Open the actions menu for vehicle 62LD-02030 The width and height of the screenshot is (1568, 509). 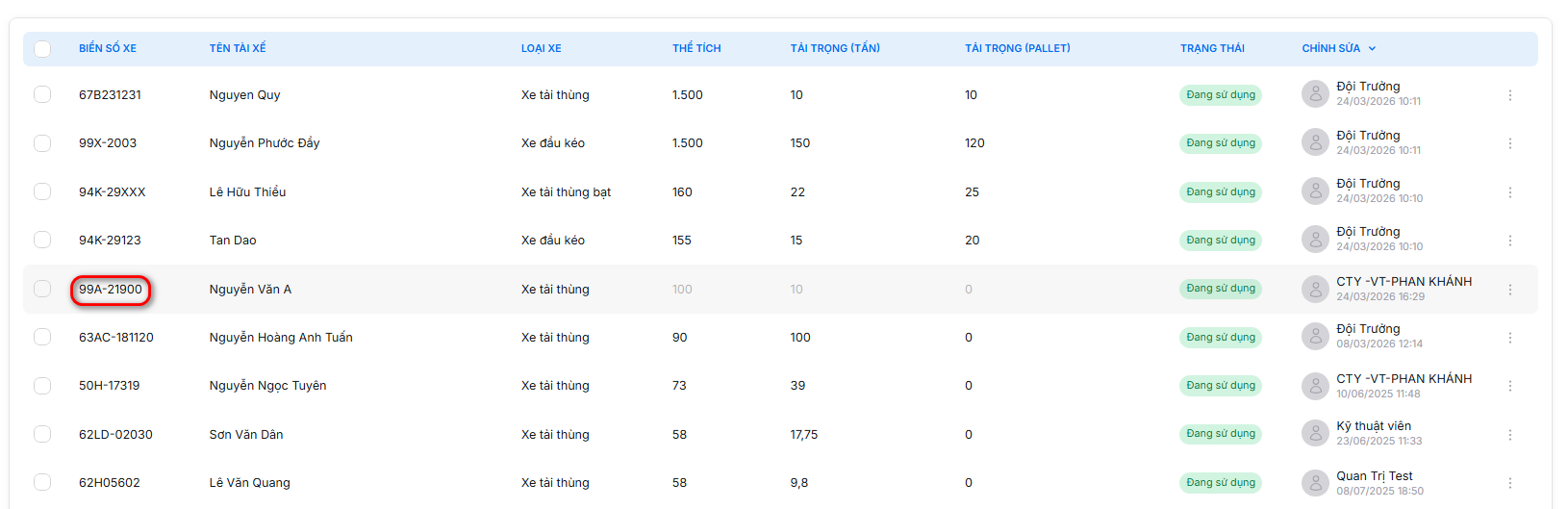(x=1509, y=435)
